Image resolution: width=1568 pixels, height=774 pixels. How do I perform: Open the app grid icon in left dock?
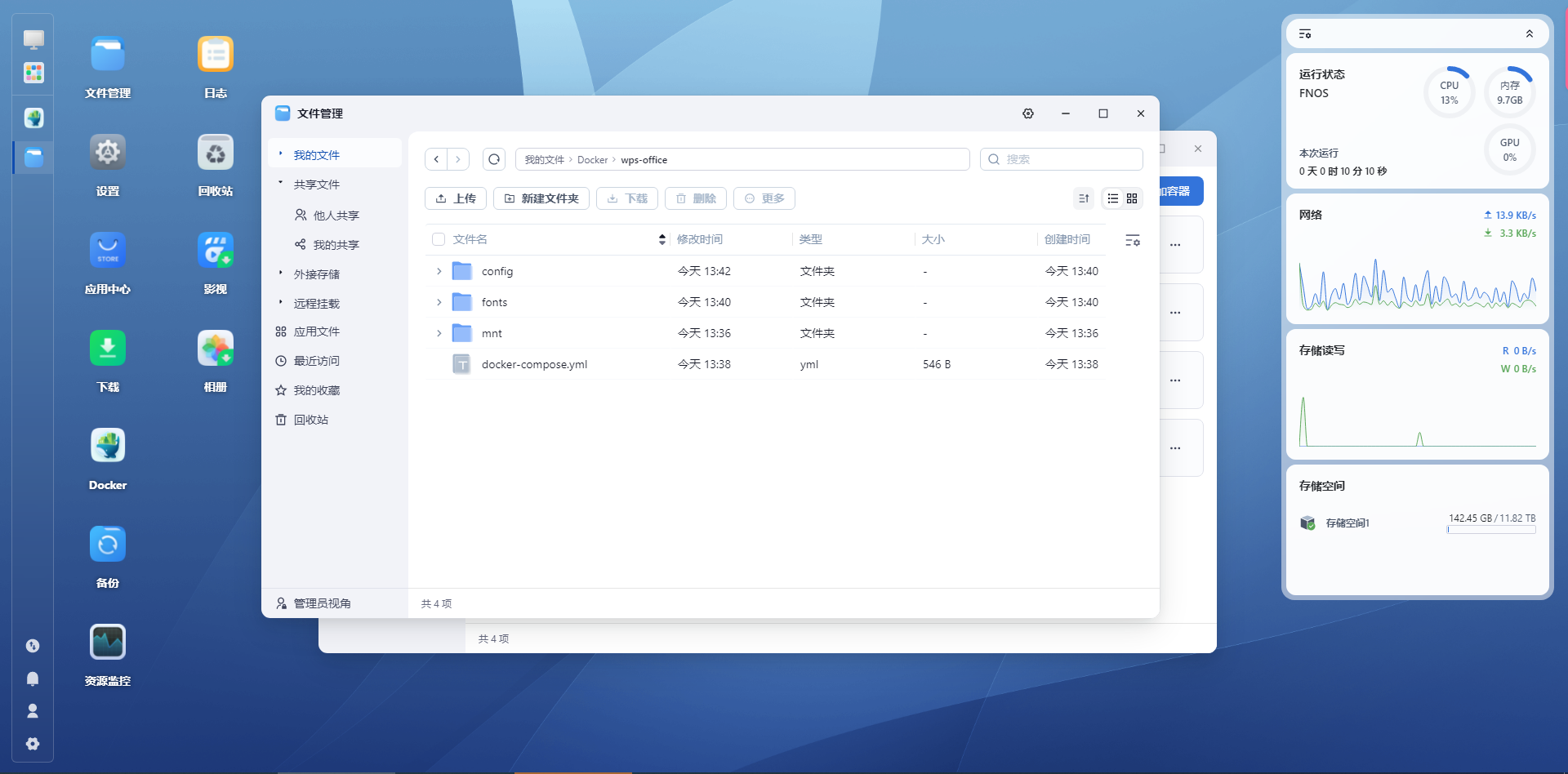33,73
